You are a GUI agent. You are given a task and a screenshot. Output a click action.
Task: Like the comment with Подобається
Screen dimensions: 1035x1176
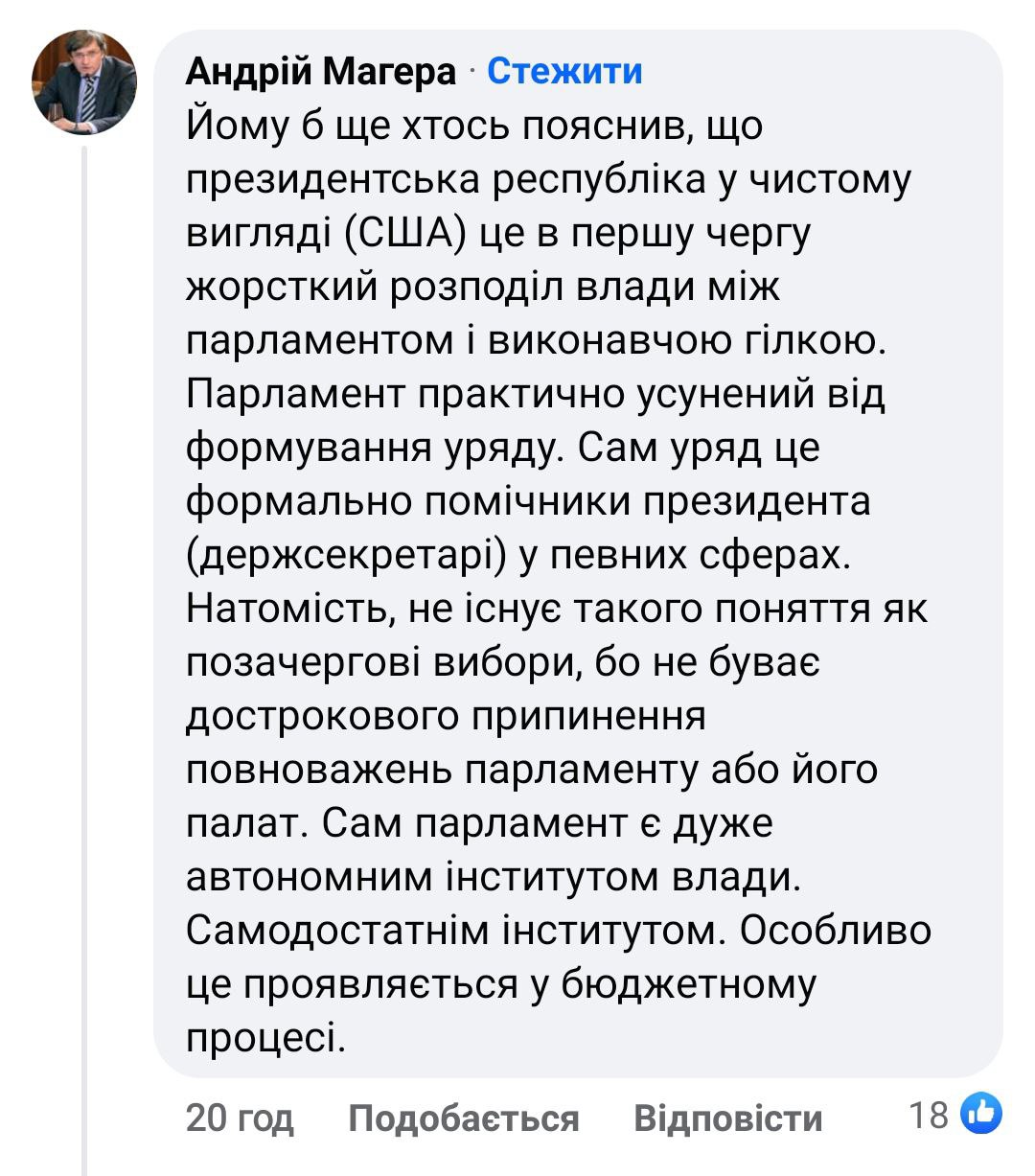[x=463, y=1118]
